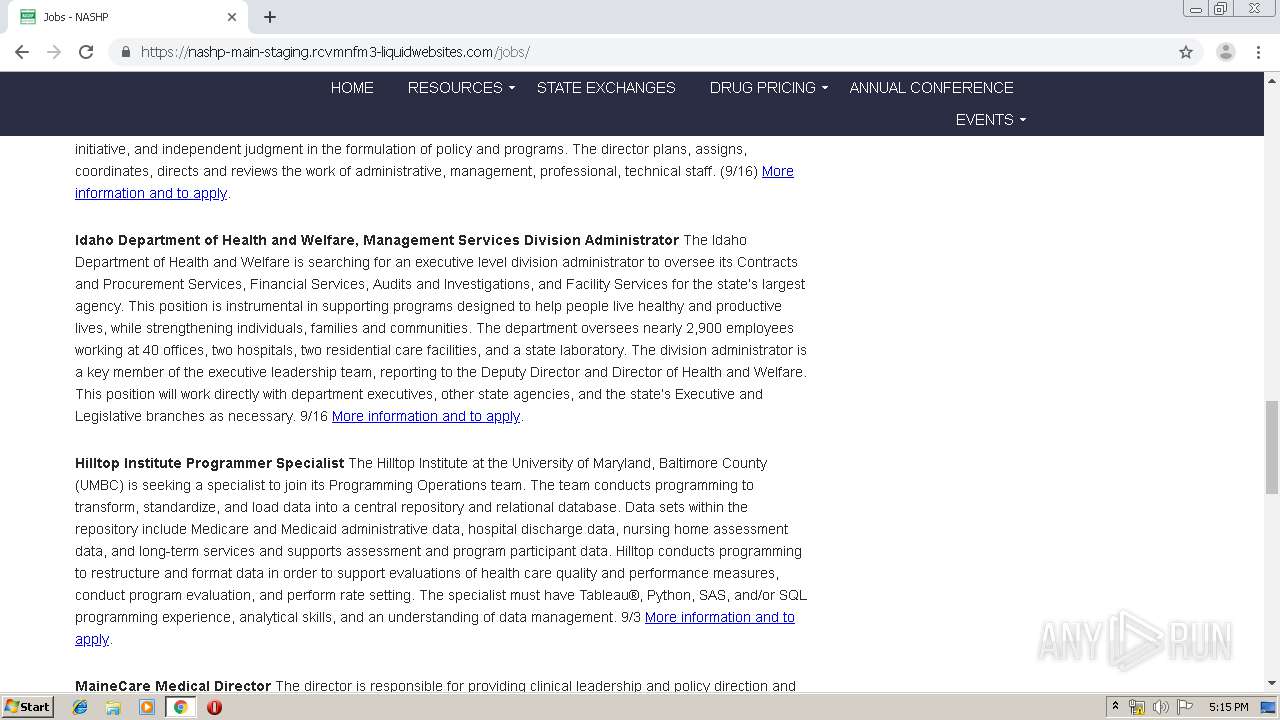Click the page vertical scrollbar thumb
The image size is (1280, 720).
click(1271, 446)
